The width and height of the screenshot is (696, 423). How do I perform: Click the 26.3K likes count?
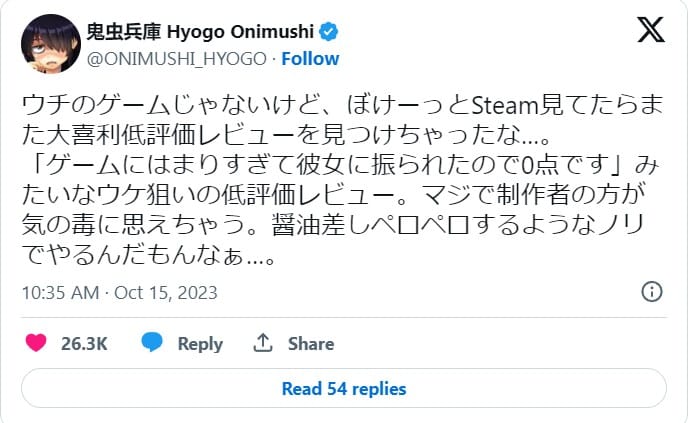[x=84, y=343]
